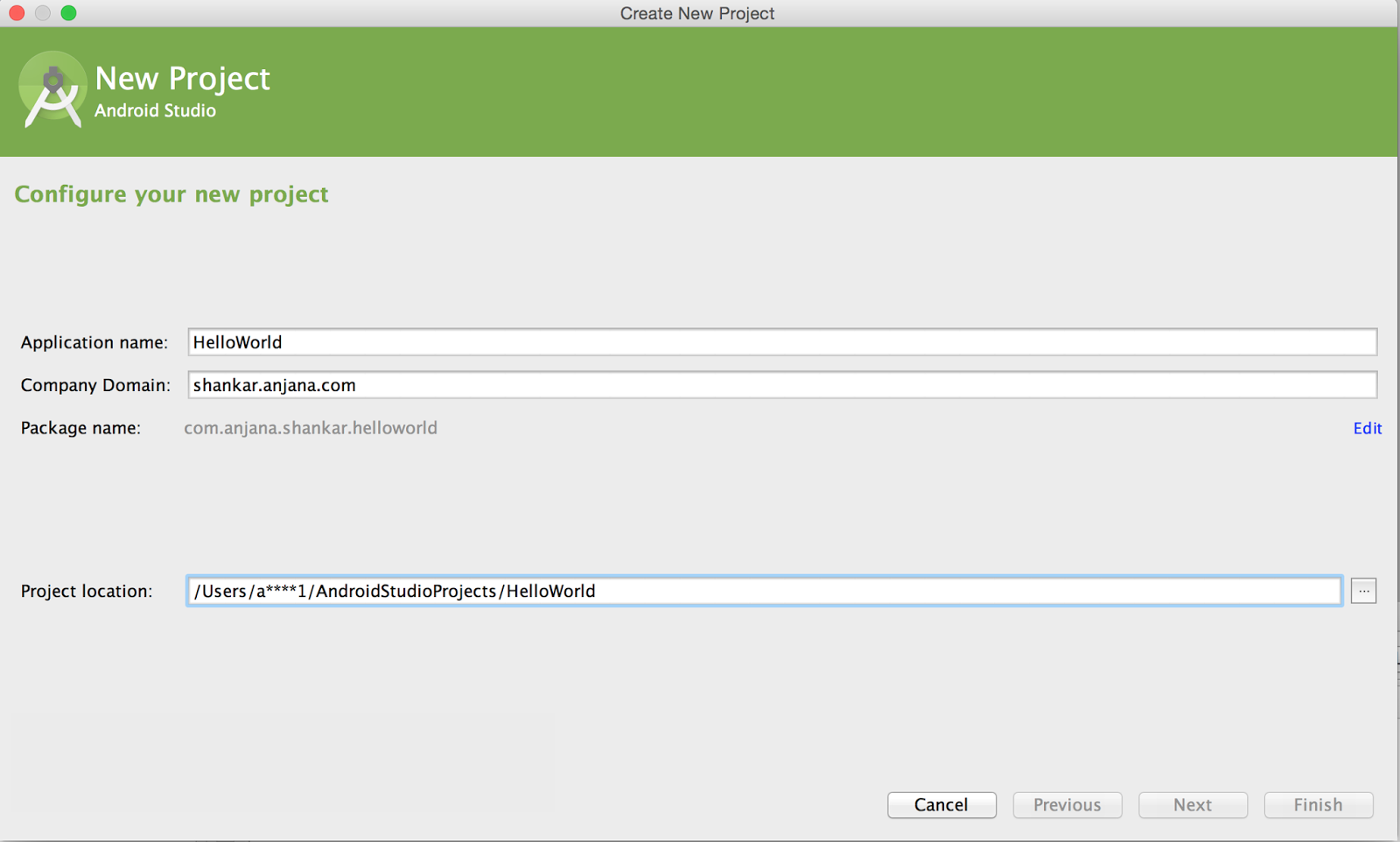Go back with the Previous button
The height and width of the screenshot is (842, 1400).
pyautogui.click(x=1067, y=804)
